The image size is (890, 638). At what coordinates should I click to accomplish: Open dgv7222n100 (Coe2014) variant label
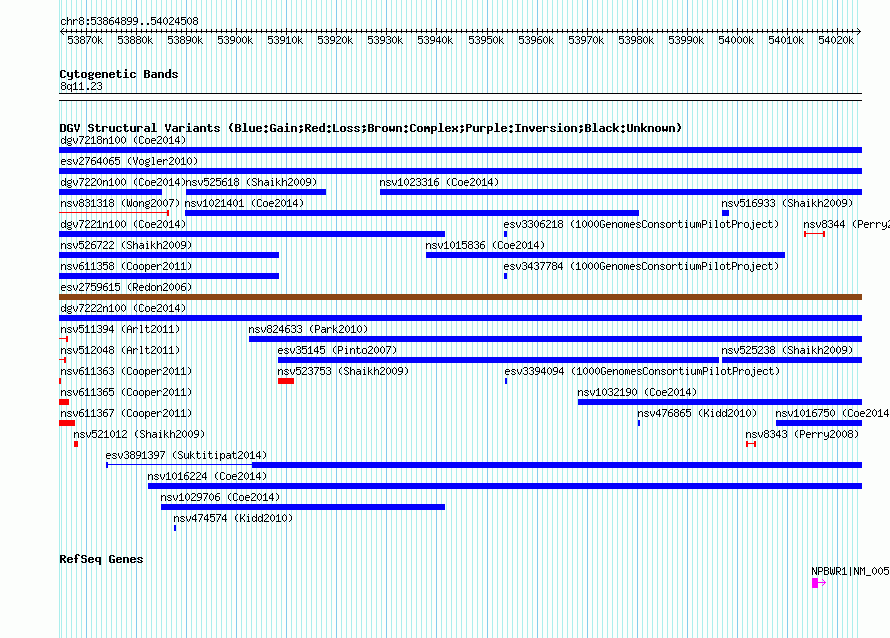coord(123,308)
